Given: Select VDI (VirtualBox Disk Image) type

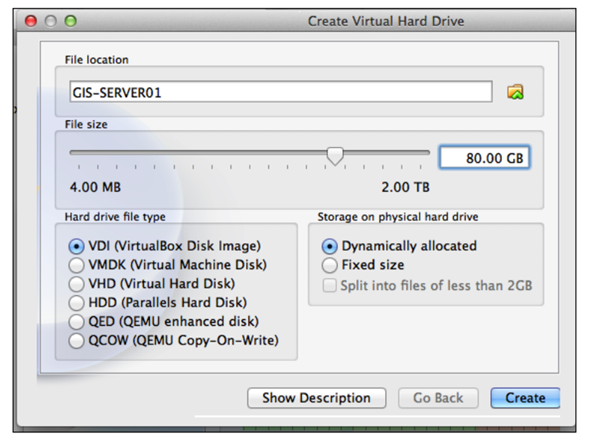Looking at the screenshot, I should click(x=75, y=246).
